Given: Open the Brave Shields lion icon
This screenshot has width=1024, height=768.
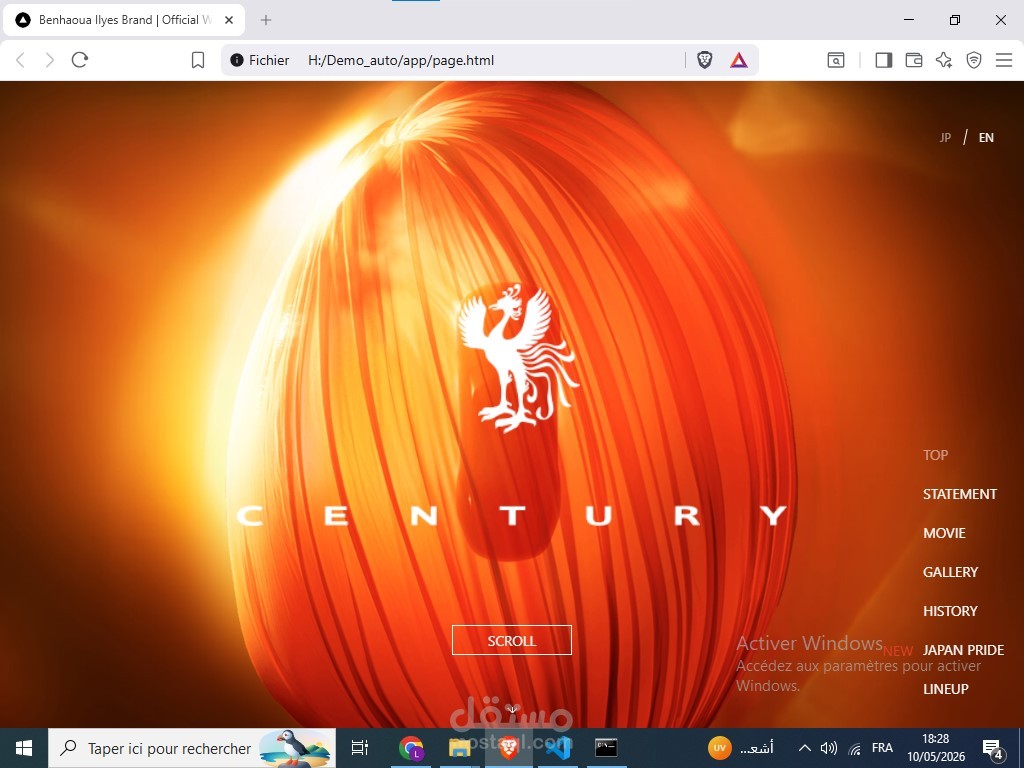Looking at the screenshot, I should pos(705,60).
